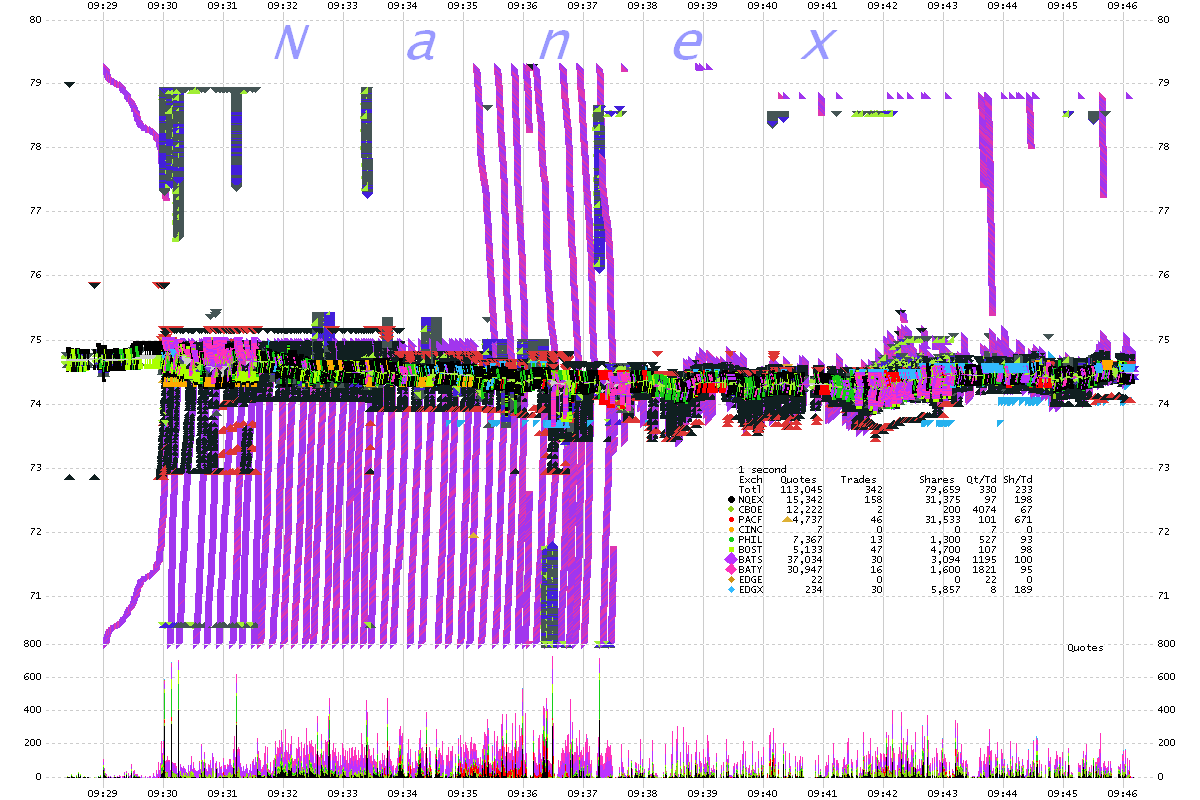Image resolution: width=1200 pixels, height=800 pixels.
Task: Click the "Sh/Td" column header
Action: [1017, 479]
